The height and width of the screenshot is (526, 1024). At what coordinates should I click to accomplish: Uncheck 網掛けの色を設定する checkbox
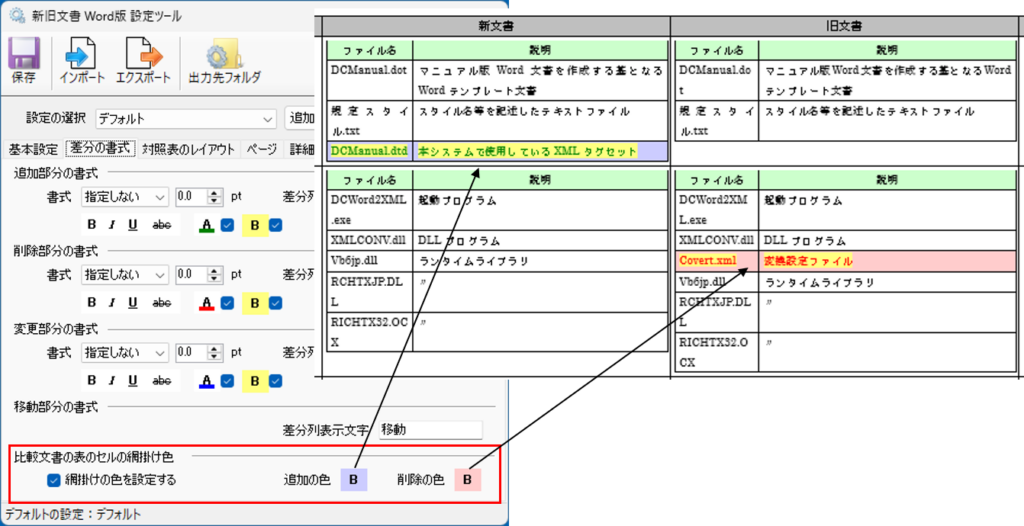54,480
